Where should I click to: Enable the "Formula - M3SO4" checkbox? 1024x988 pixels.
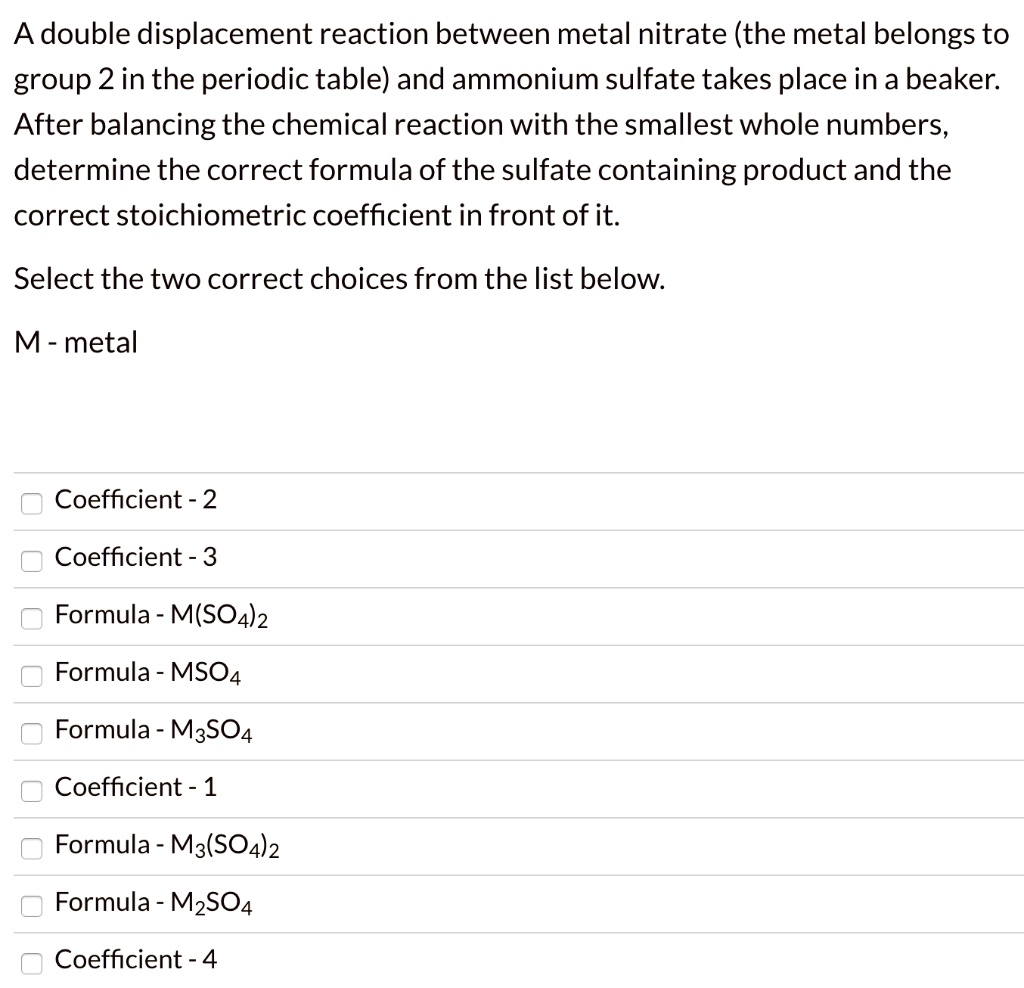coord(31,733)
